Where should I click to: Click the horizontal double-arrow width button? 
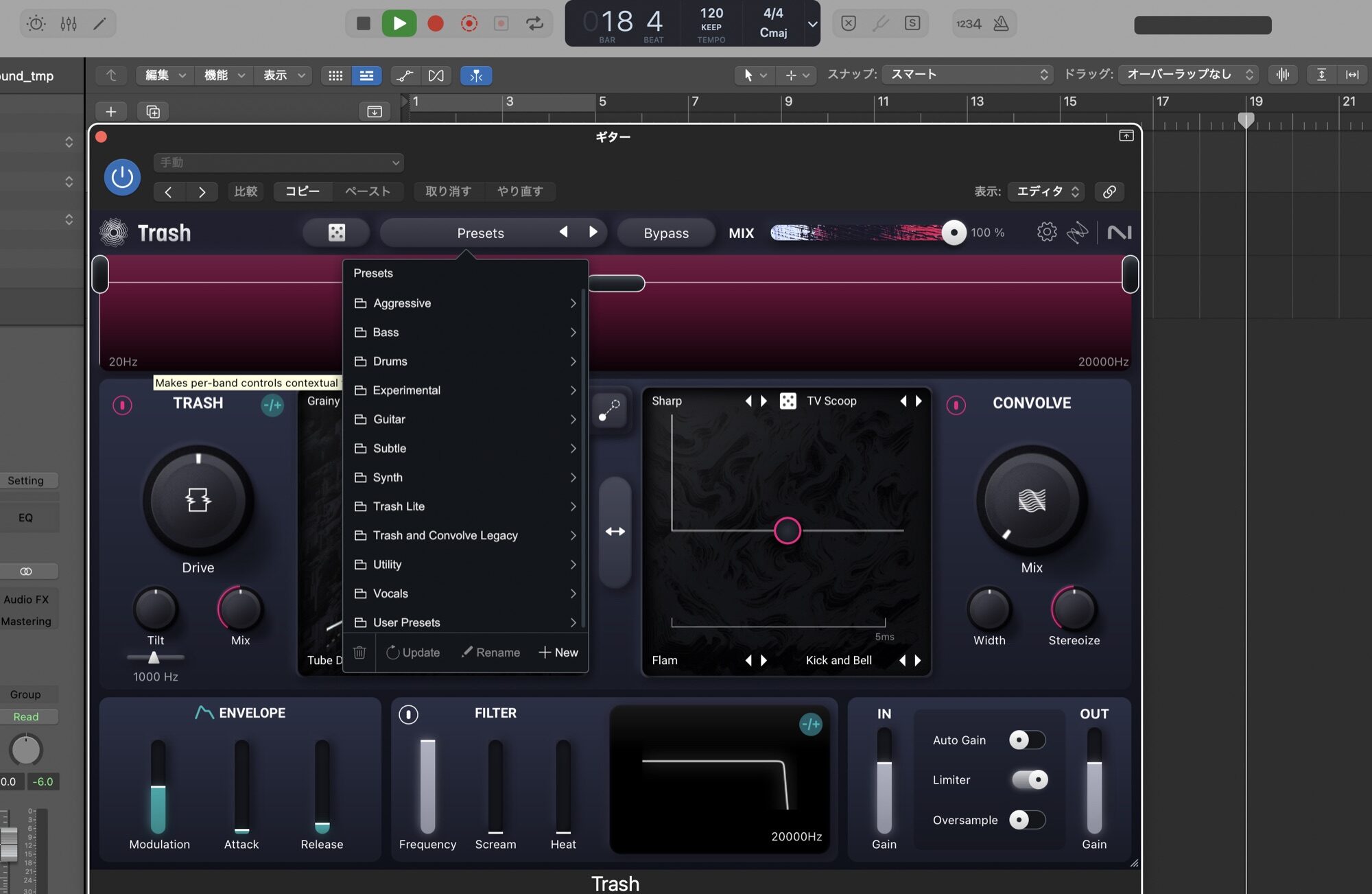coord(615,531)
